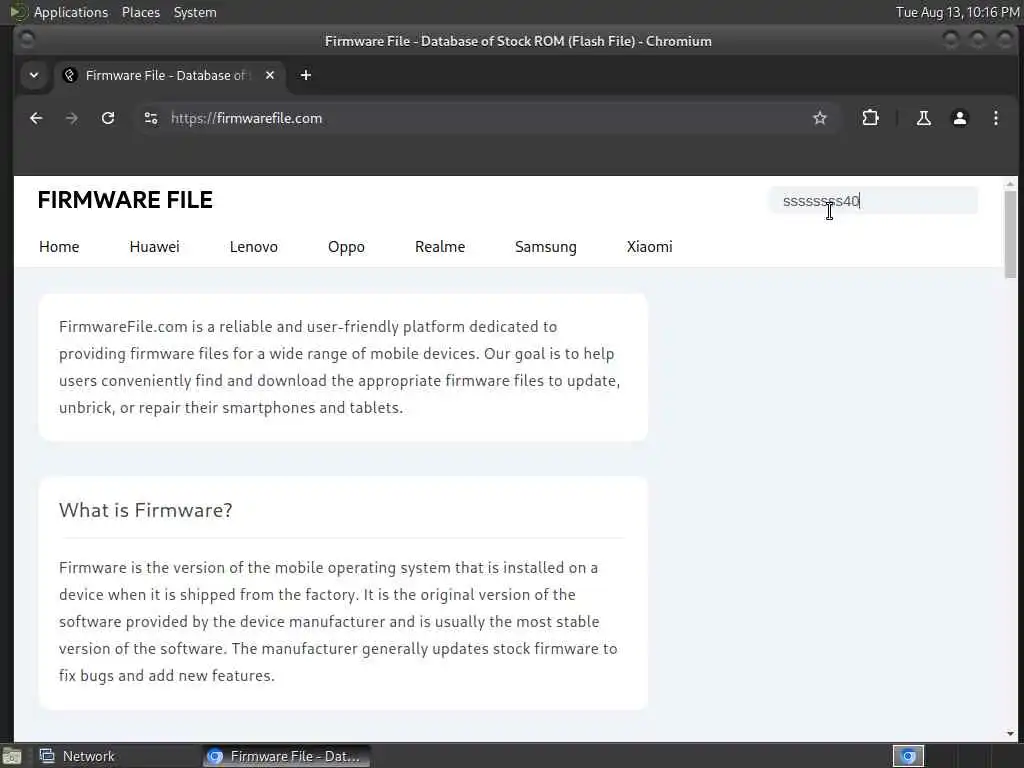Go forward with the forward arrow

[72, 118]
